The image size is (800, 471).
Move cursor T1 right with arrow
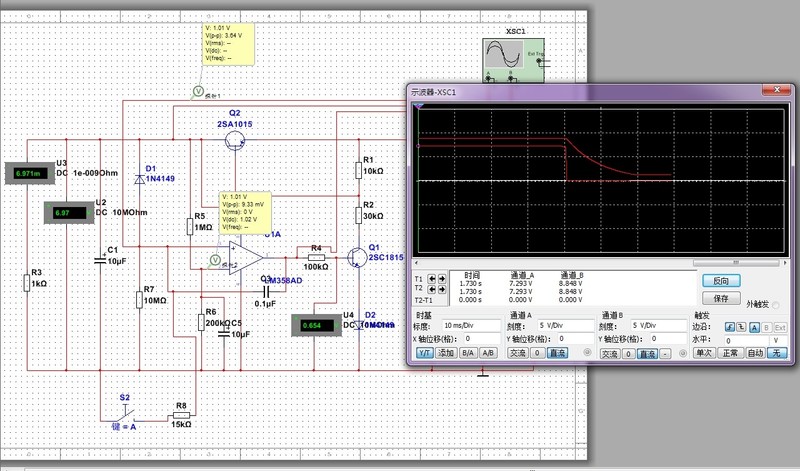pyautogui.click(x=442, y=279)
